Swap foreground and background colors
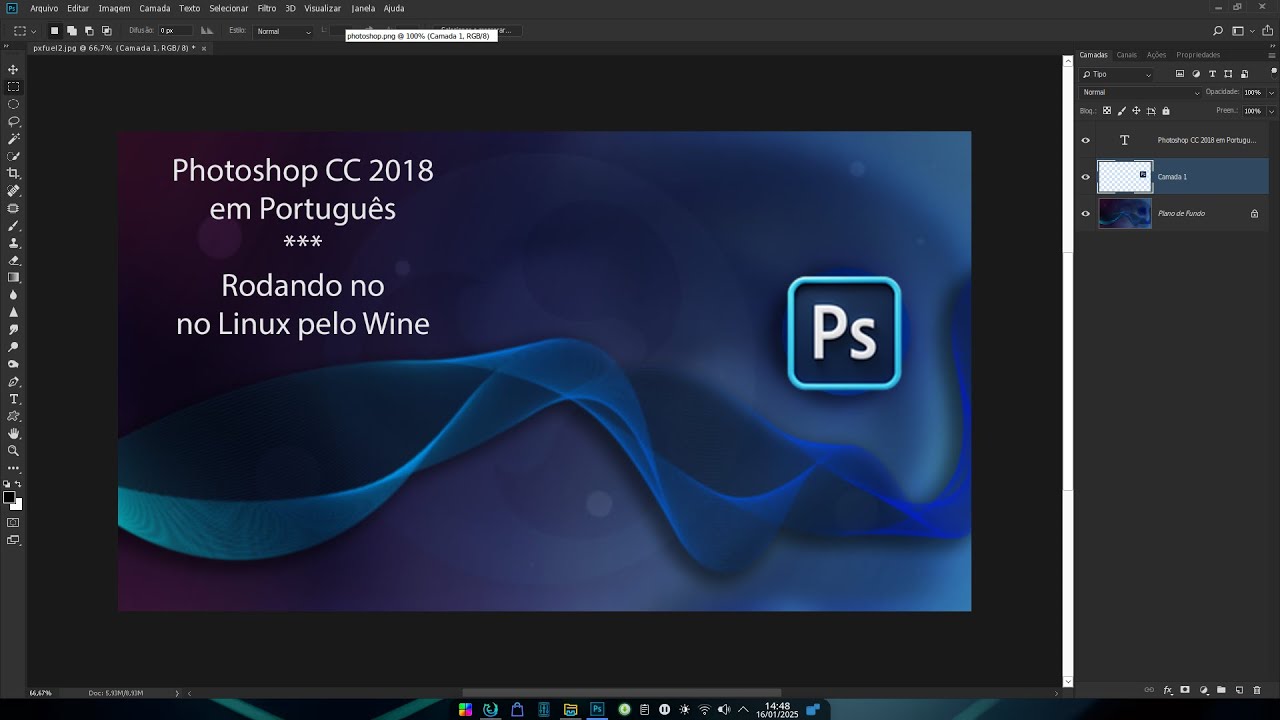The image size is (1280, 720). [18, 484]
